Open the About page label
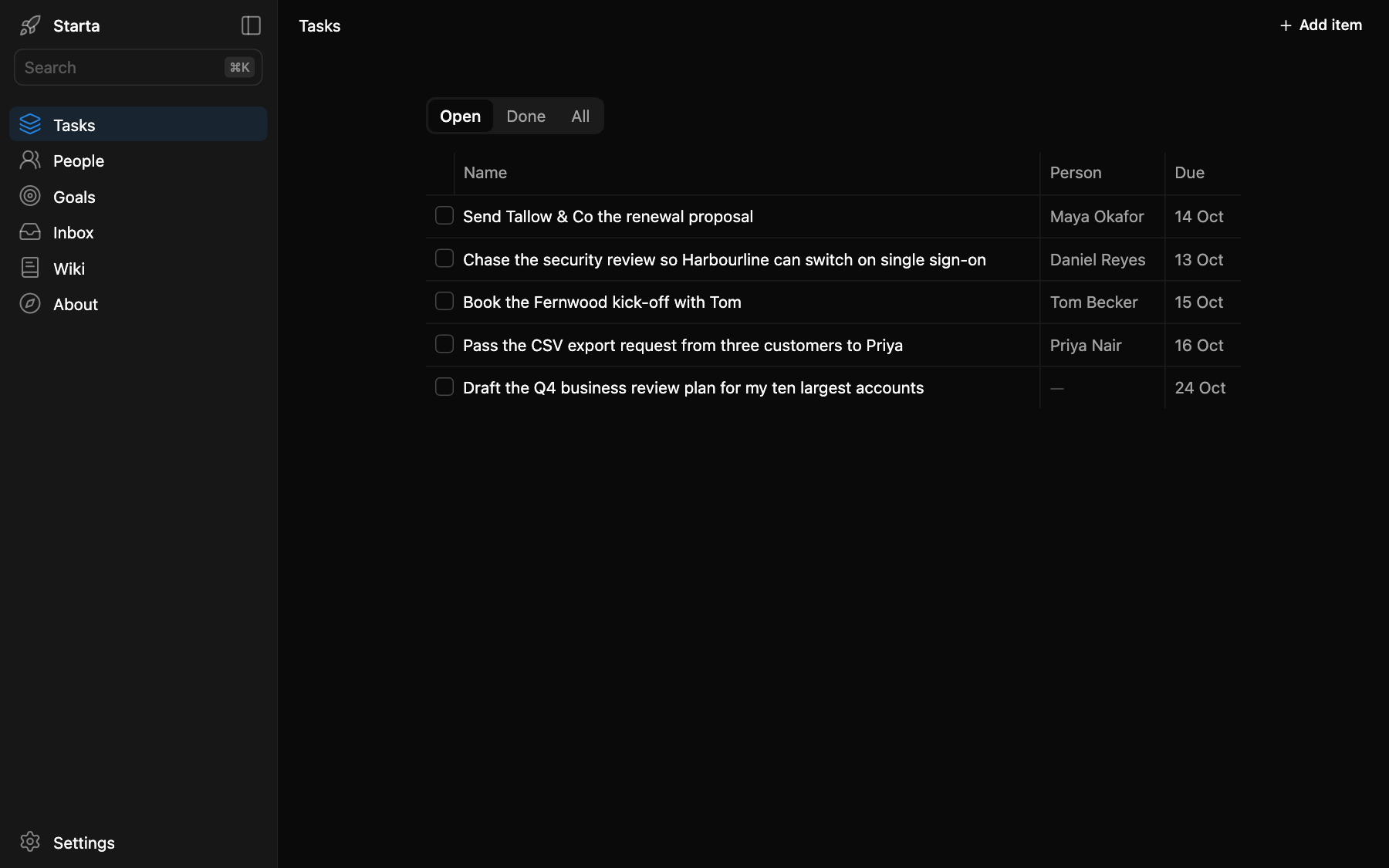Image resolution: width=1389 pixels, height=868 pixels. coord(76,304)
